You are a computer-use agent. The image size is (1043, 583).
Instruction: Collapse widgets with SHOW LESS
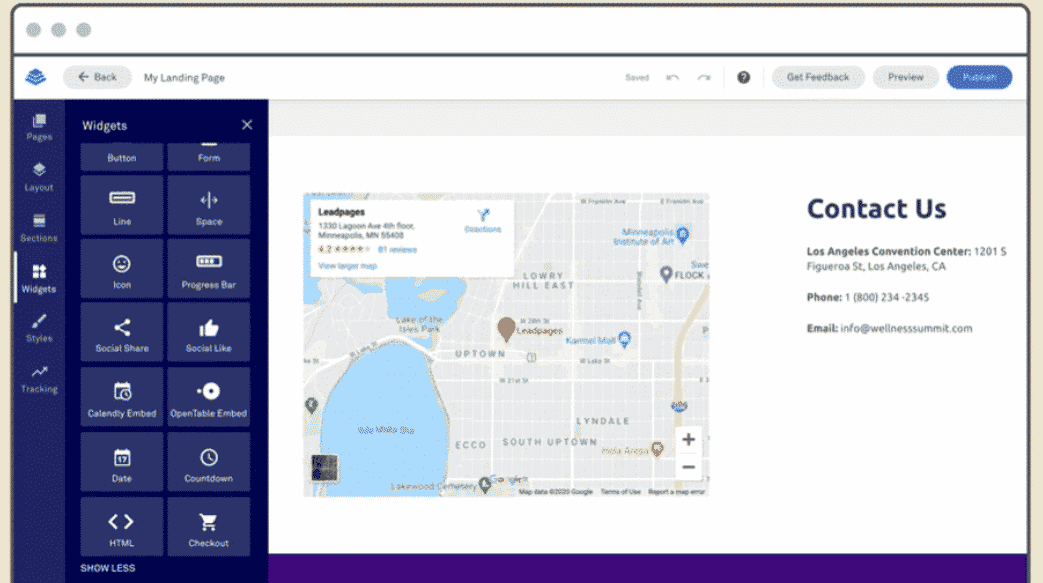click(x=108, y=568)
